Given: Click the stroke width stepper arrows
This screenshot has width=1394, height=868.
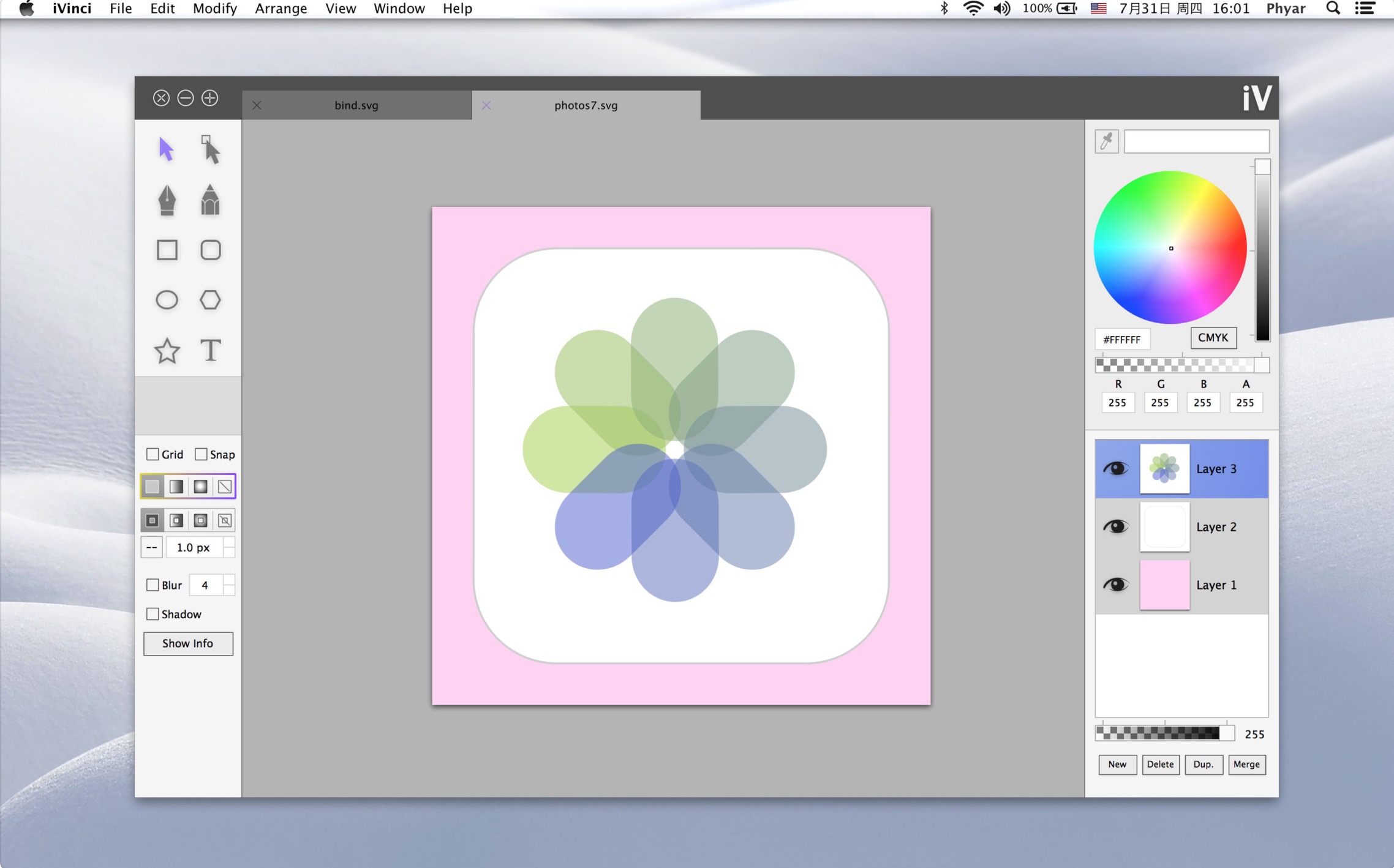Looking at the screenshot, I should (x=229, y=547).
